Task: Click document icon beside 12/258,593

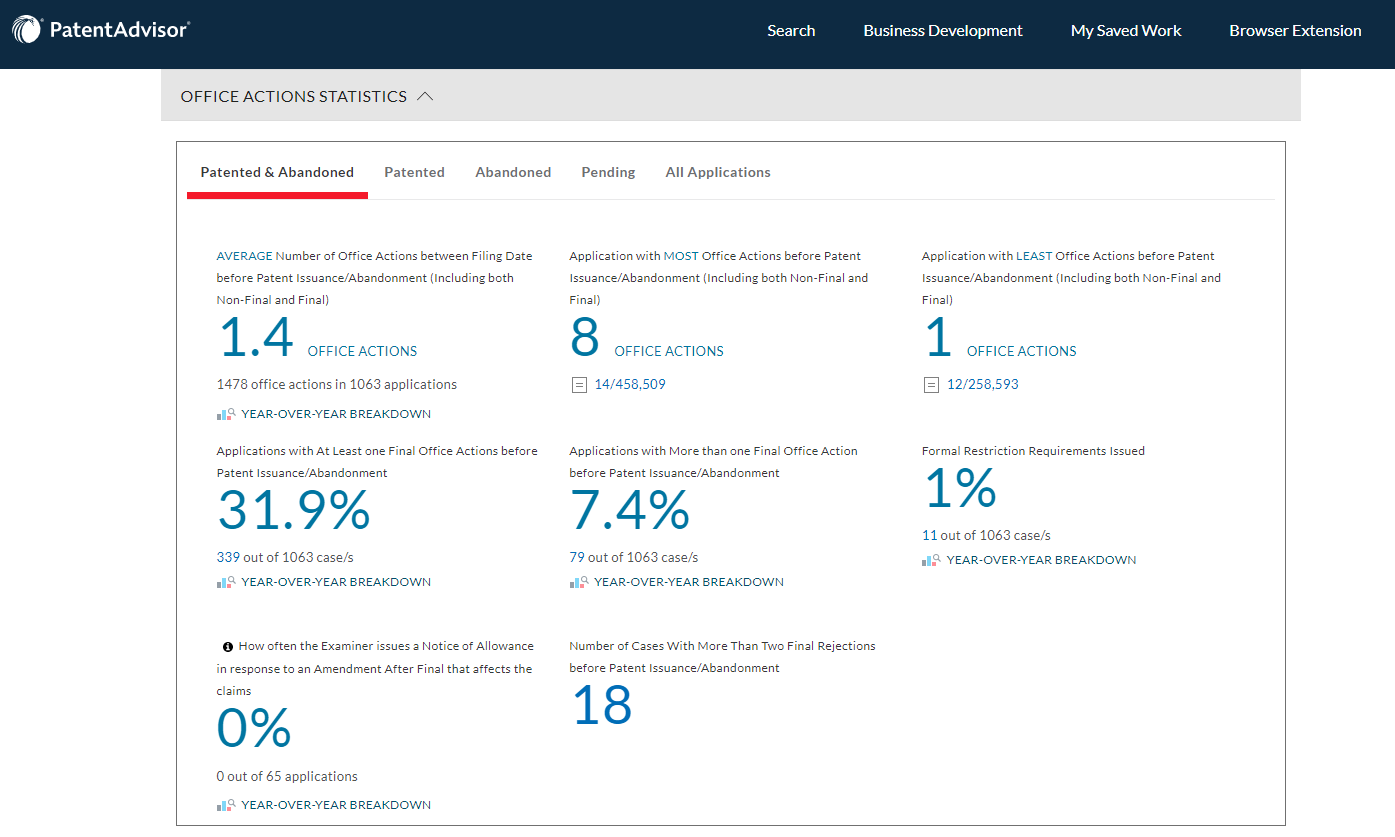Action: (931, 385)
